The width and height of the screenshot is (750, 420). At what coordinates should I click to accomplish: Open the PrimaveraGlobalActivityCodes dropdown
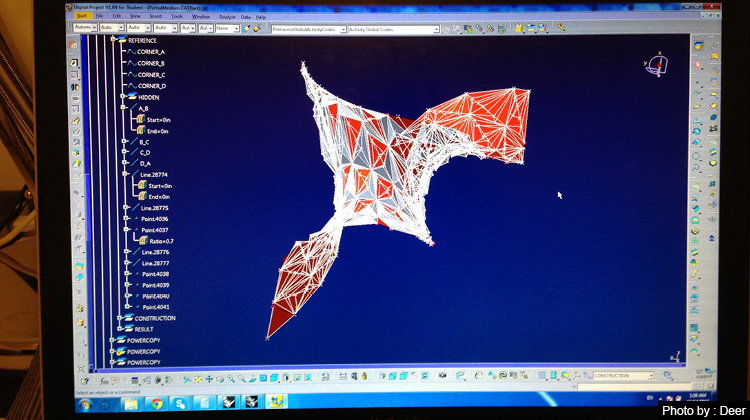tap(309, 29)
